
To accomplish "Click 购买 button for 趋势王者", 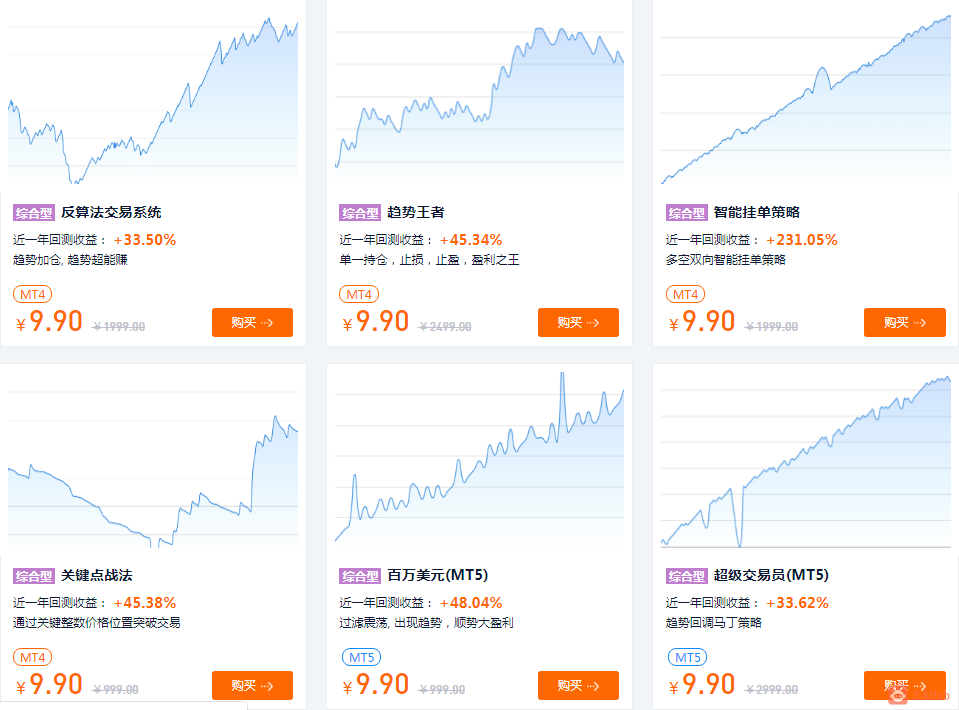I will pyautogui.click(x=578, y=322).
